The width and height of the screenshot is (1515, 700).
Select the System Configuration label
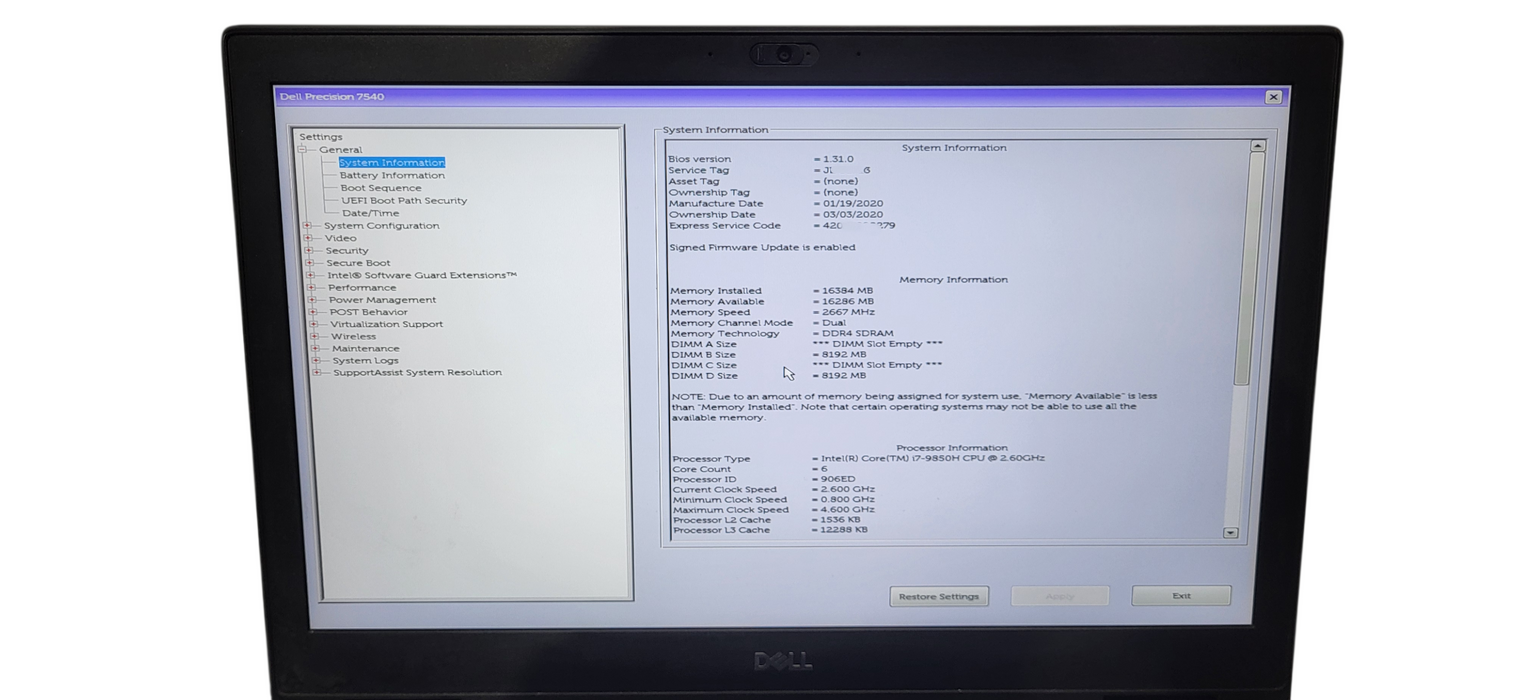[x=382, y=226]
